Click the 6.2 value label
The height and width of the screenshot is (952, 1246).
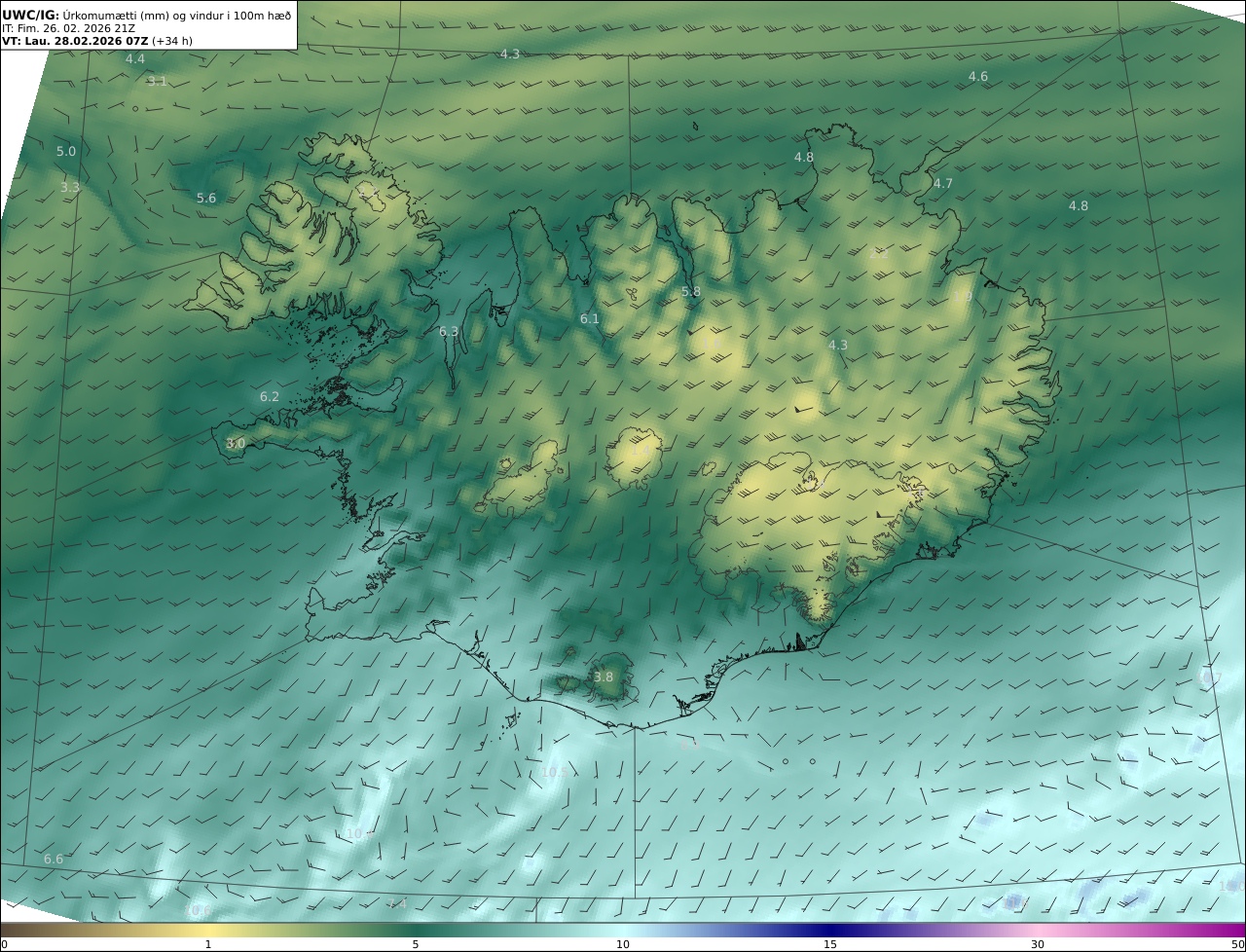tap(270, 397)
